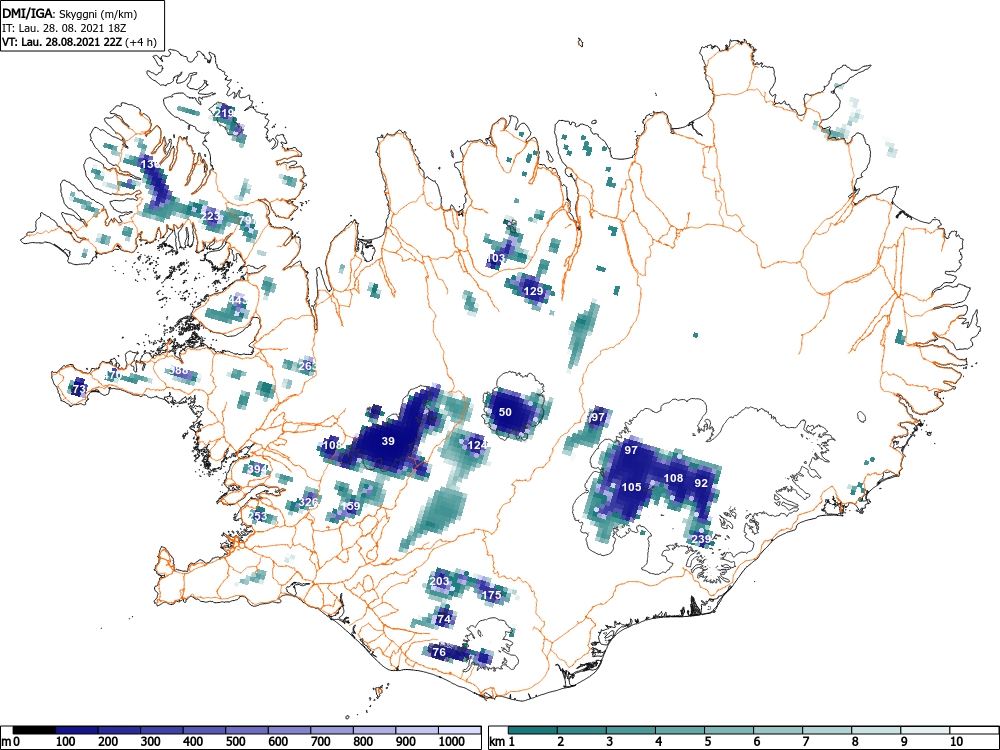
Task: Click the '500' label on the metre legend
Action: tap(236, 742)
